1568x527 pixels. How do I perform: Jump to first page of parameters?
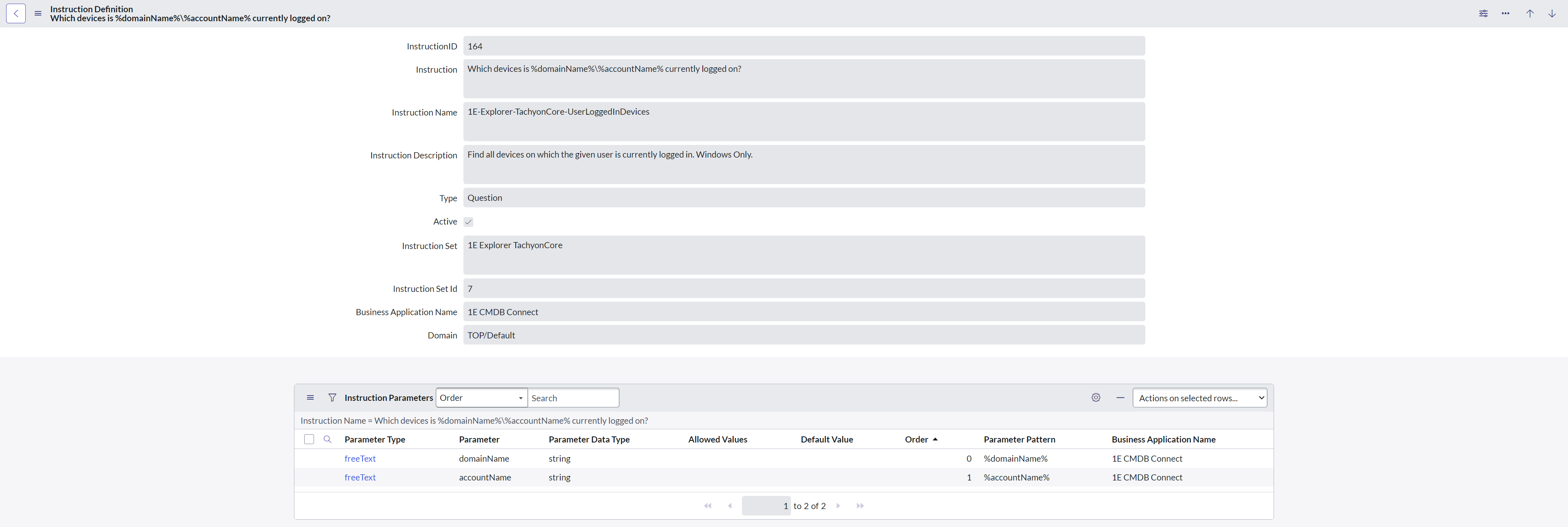coord(708,506)
